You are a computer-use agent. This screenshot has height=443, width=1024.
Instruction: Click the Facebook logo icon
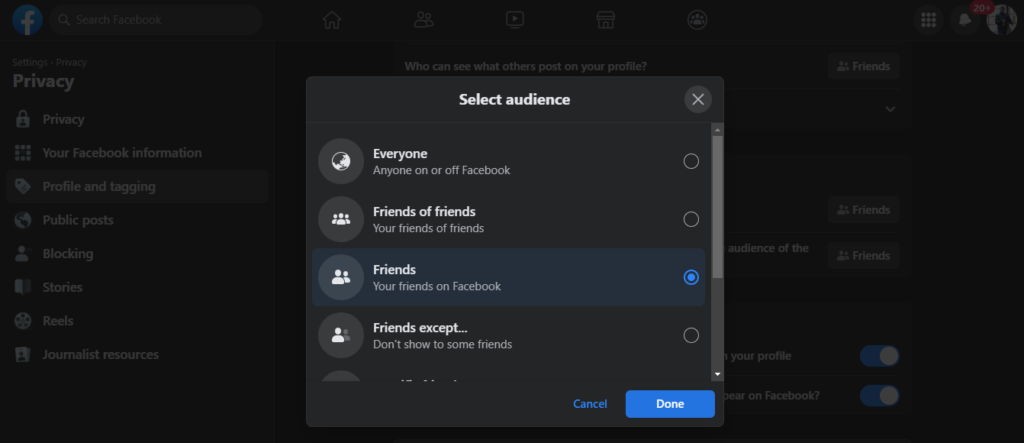27,20
